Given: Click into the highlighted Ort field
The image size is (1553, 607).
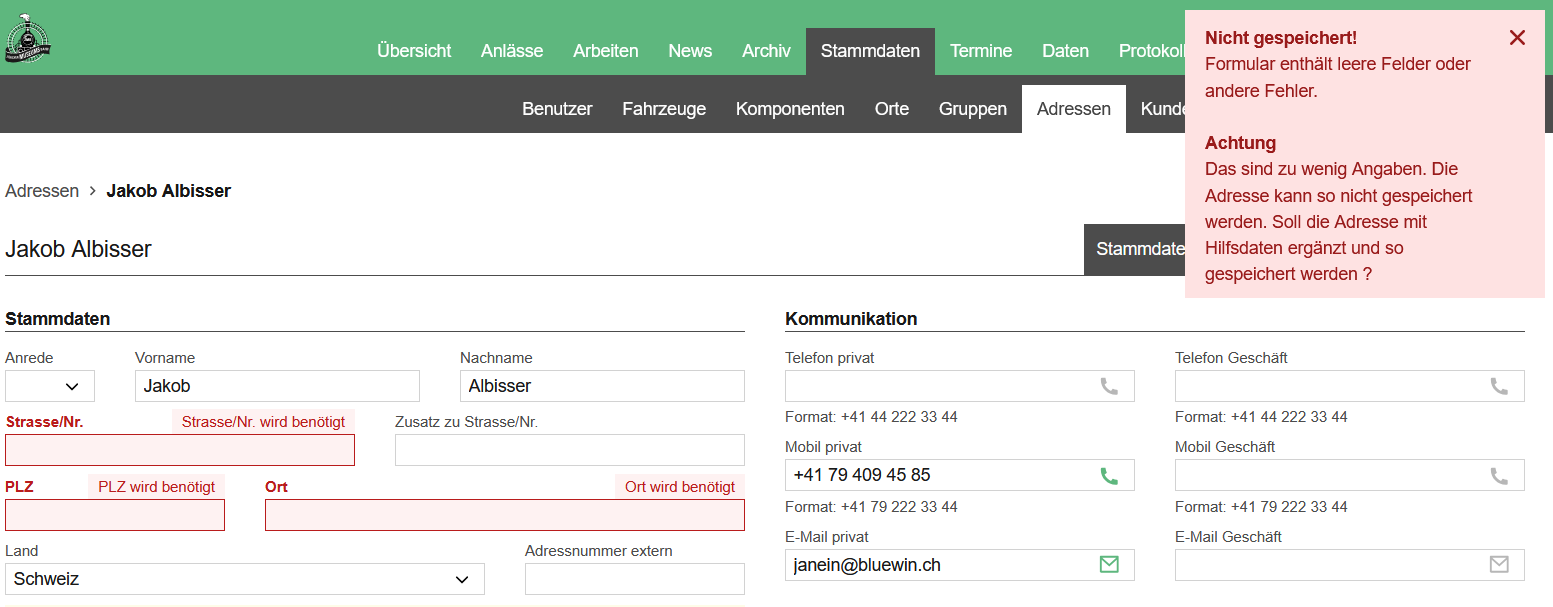Looking at the screenshot, I should click(x=504, y=514).
